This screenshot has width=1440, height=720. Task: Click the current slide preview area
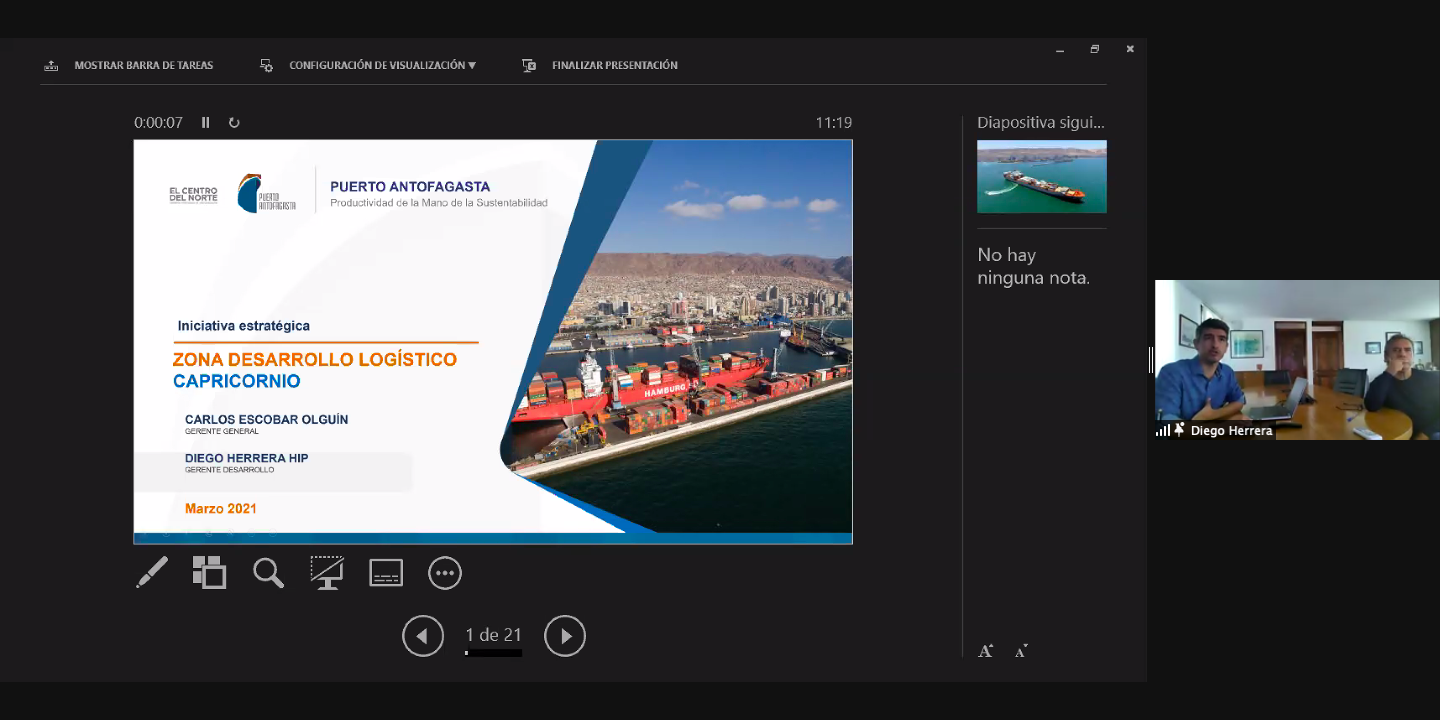tap(493, 341)
